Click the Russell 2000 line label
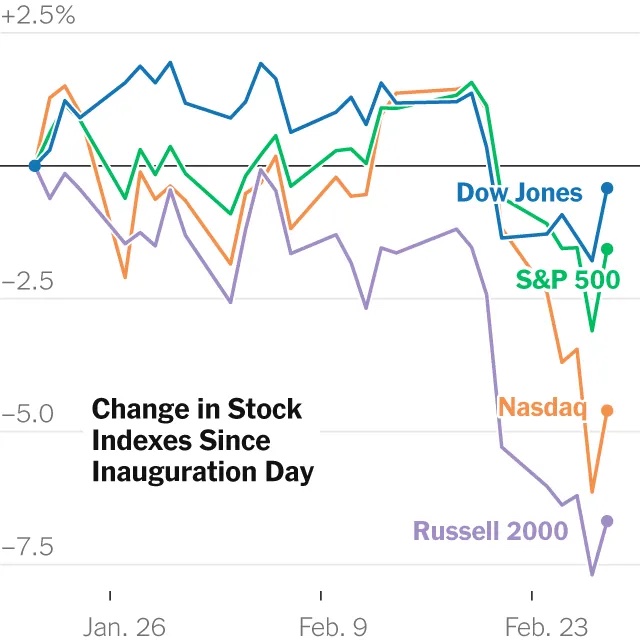Screen dimensions: 640x640 [x=490, y=531]
